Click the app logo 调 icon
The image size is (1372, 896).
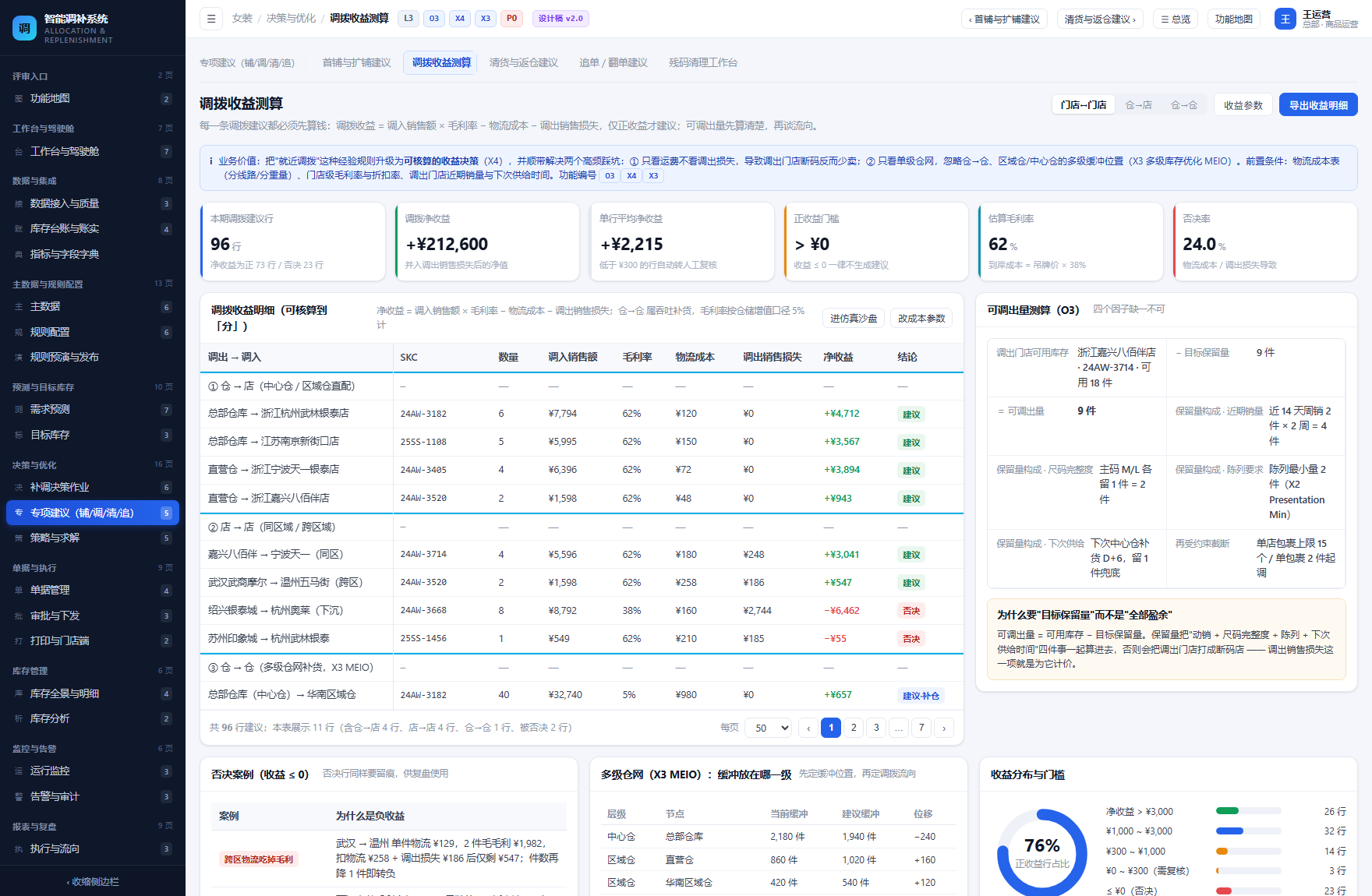tap(25, 28)
